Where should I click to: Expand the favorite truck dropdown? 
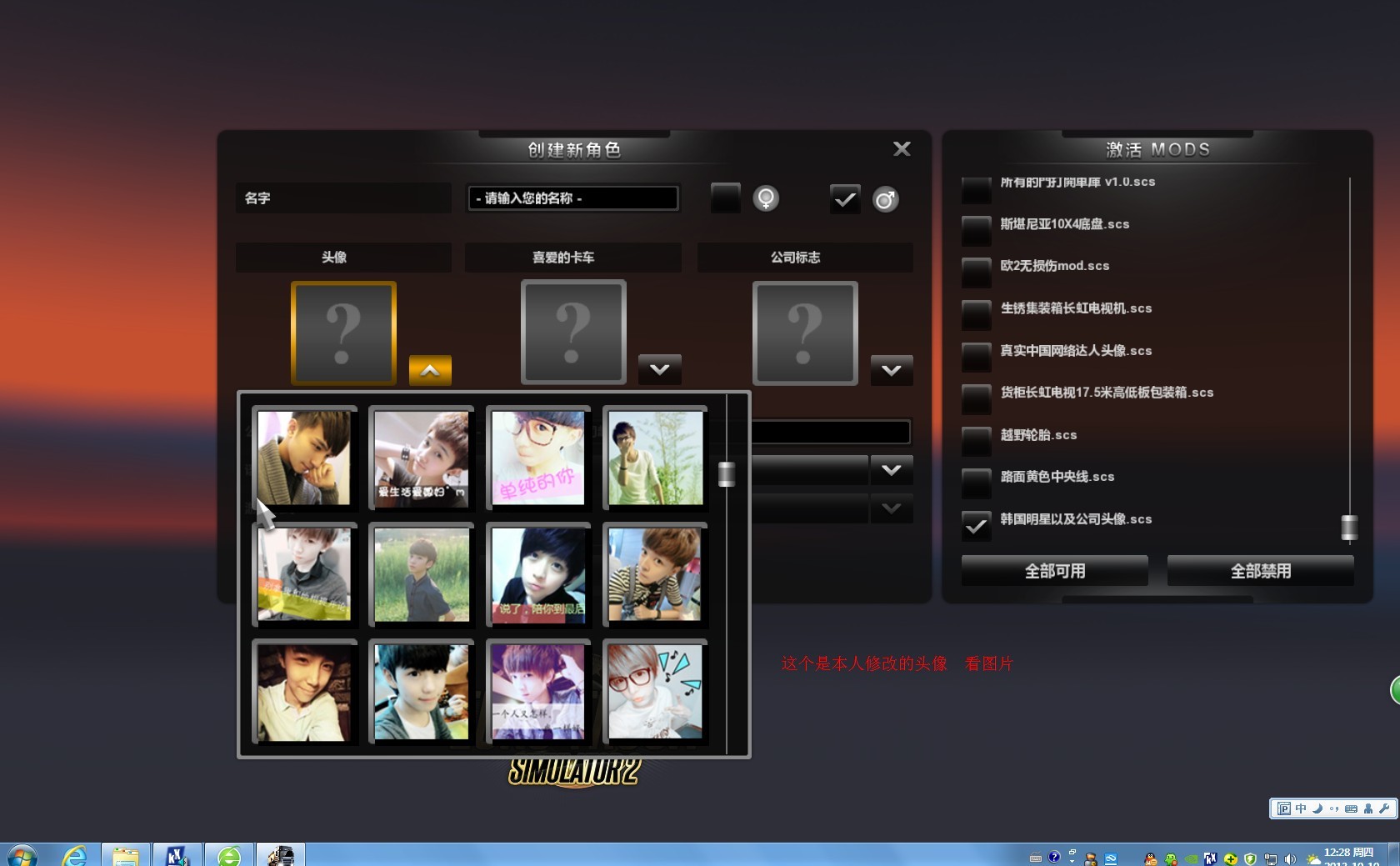coord(659,369)
